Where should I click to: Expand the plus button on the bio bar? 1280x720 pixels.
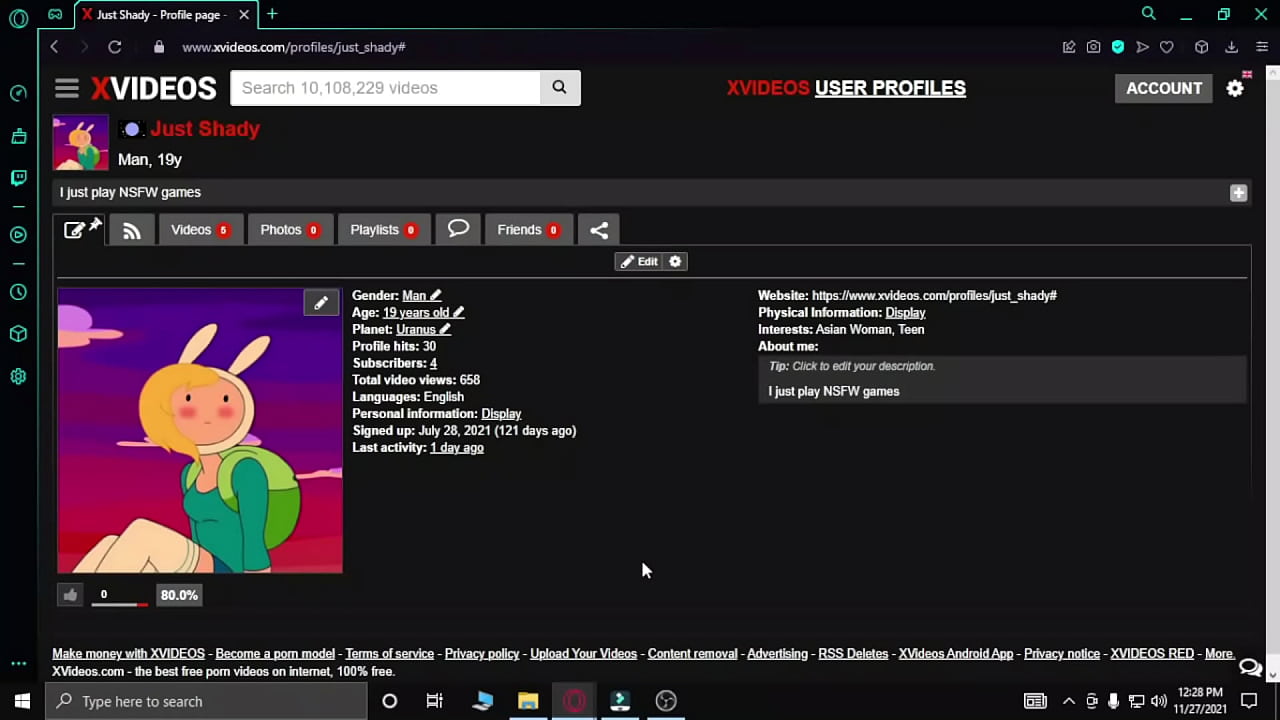click(x=1238, y=193)
